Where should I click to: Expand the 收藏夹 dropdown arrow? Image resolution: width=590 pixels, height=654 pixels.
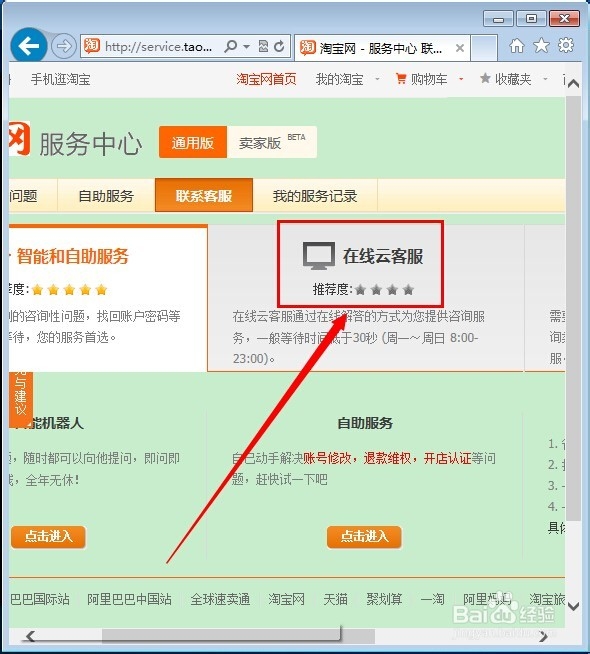click(x=545, y=78)
